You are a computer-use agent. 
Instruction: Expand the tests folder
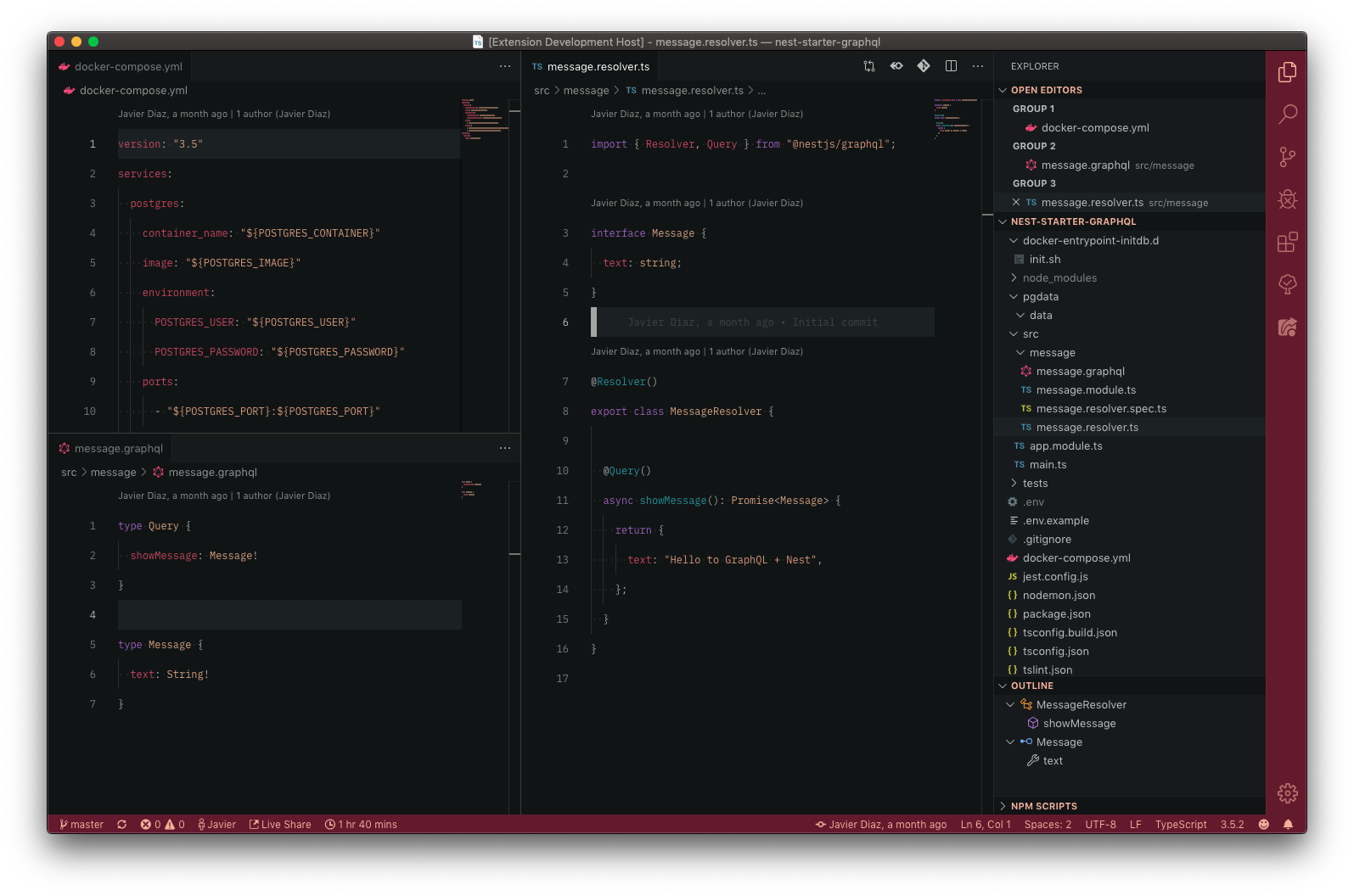pos(1130,483)
